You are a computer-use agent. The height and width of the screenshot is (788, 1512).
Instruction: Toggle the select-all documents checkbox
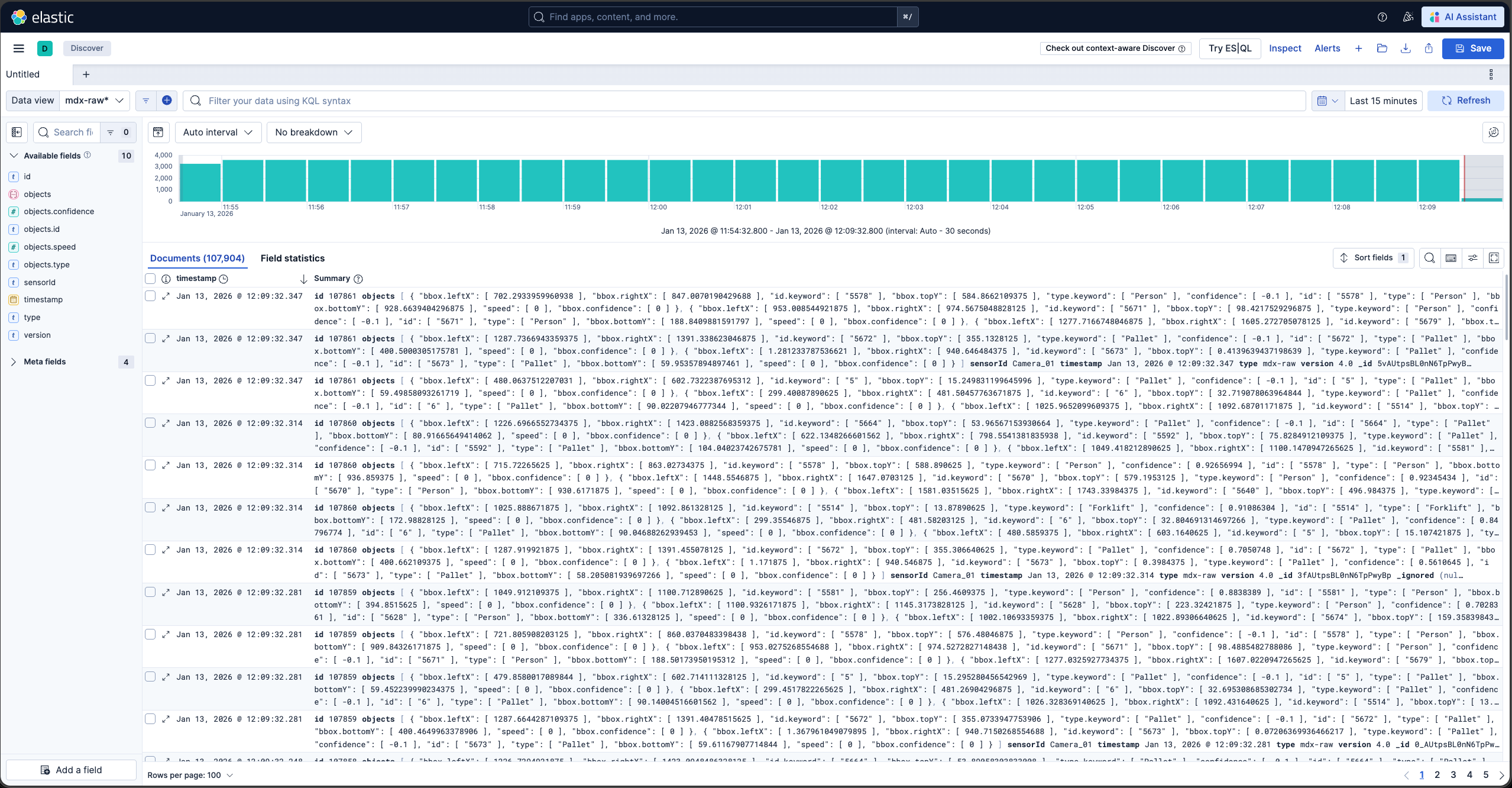click(x=150, y=278)
